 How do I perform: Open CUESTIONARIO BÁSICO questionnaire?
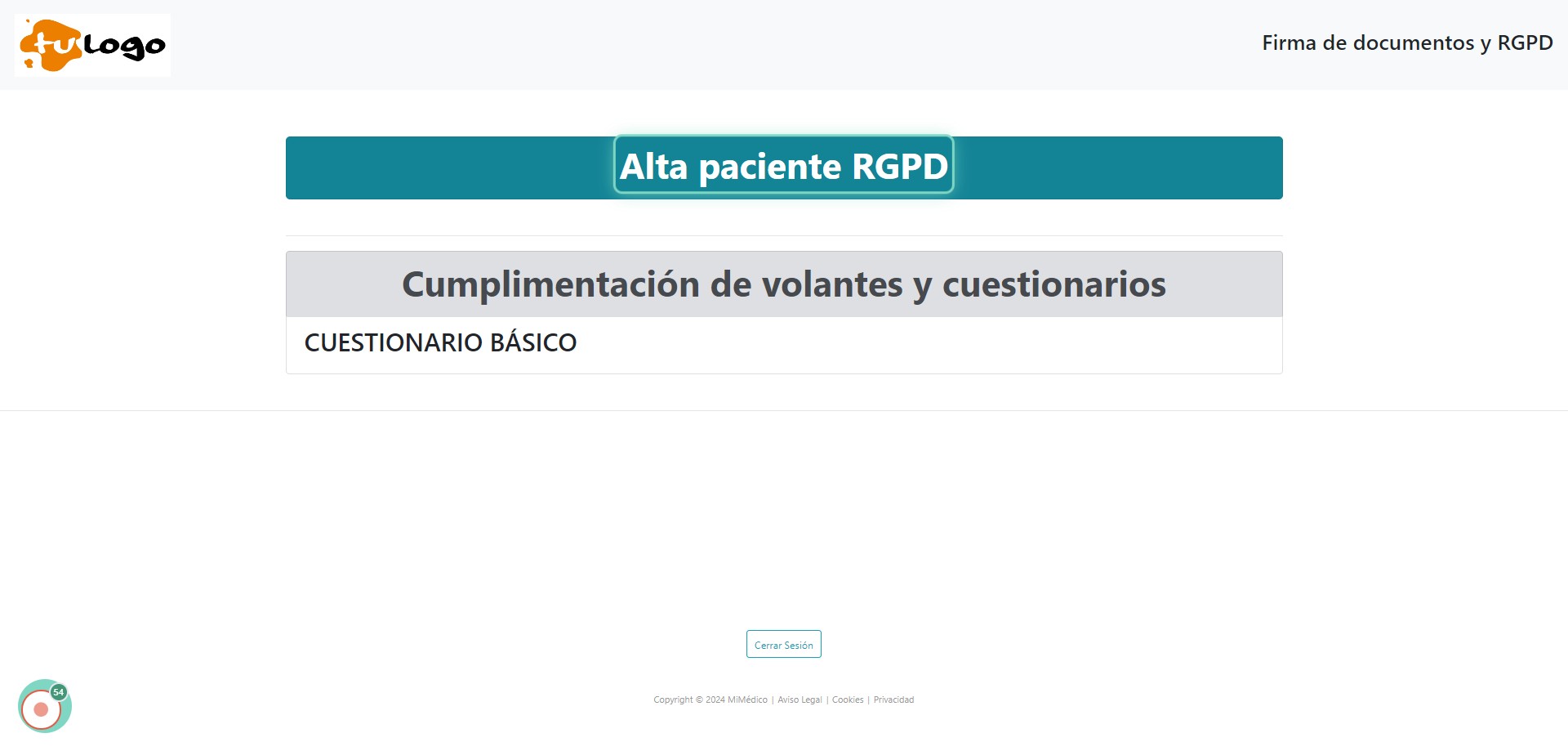[440, 342]
